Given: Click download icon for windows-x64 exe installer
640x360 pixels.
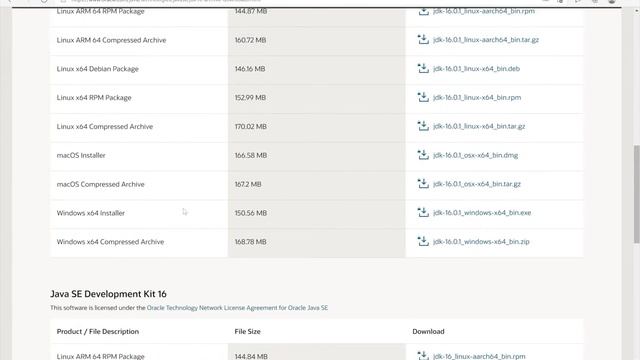Looking at the screenshot, I should point(423,212).
